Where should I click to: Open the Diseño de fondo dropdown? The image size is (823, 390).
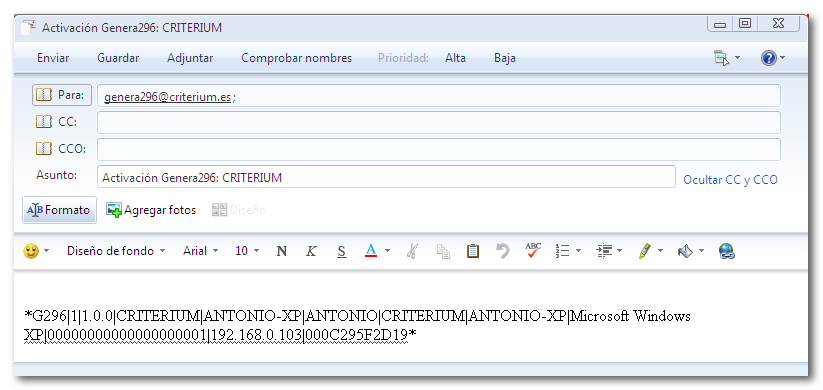115,251
